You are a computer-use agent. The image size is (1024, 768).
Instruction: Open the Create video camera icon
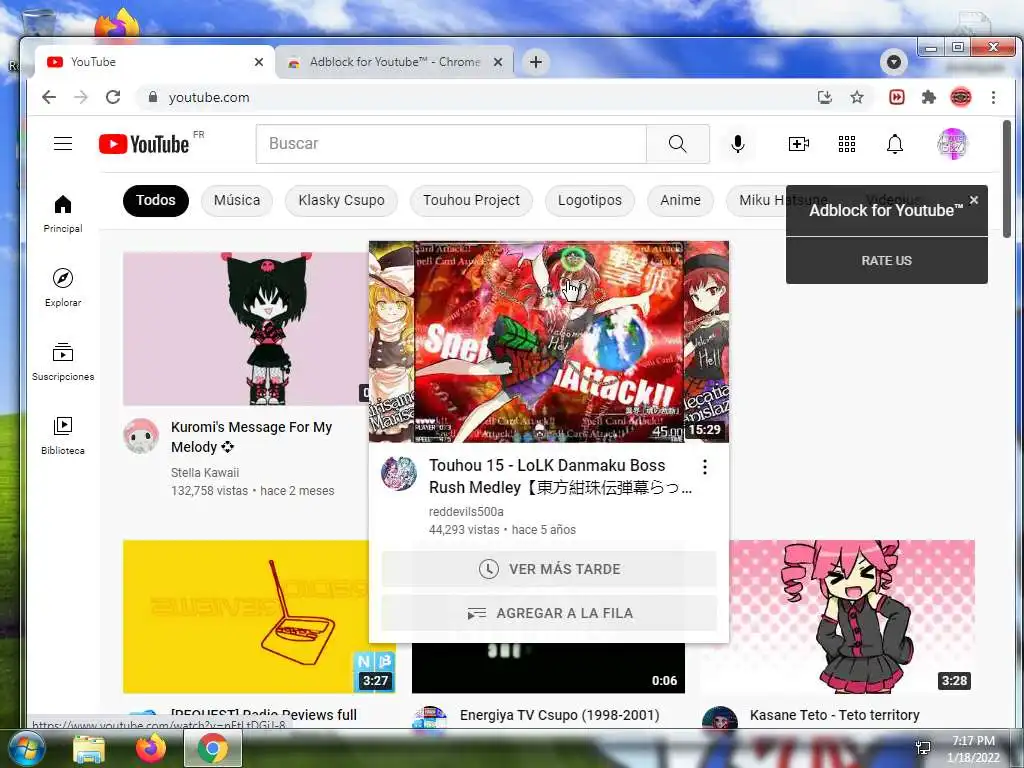pos(799,144)
